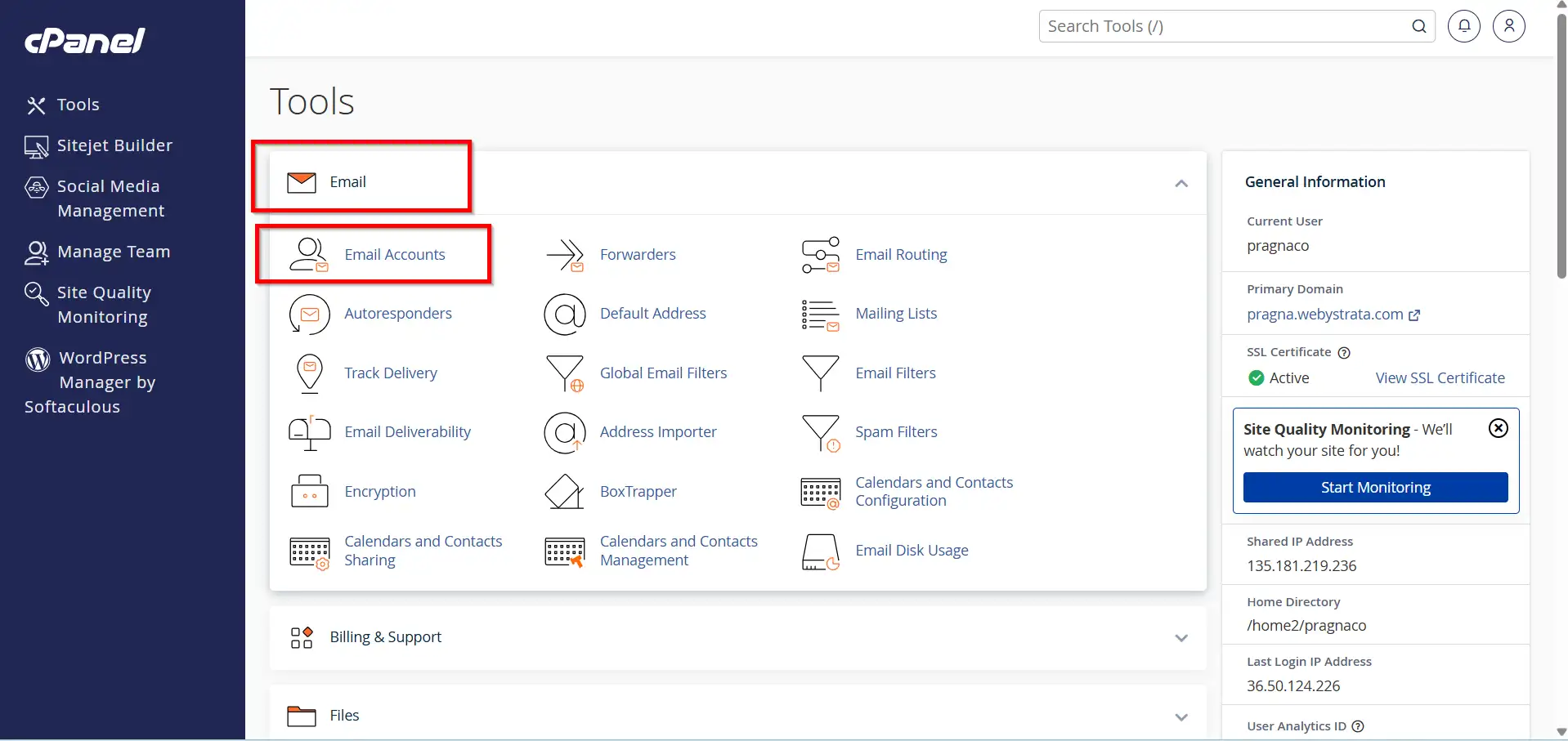Click the Autoresponders icon
1568x741 pixels.
(309, 315)
